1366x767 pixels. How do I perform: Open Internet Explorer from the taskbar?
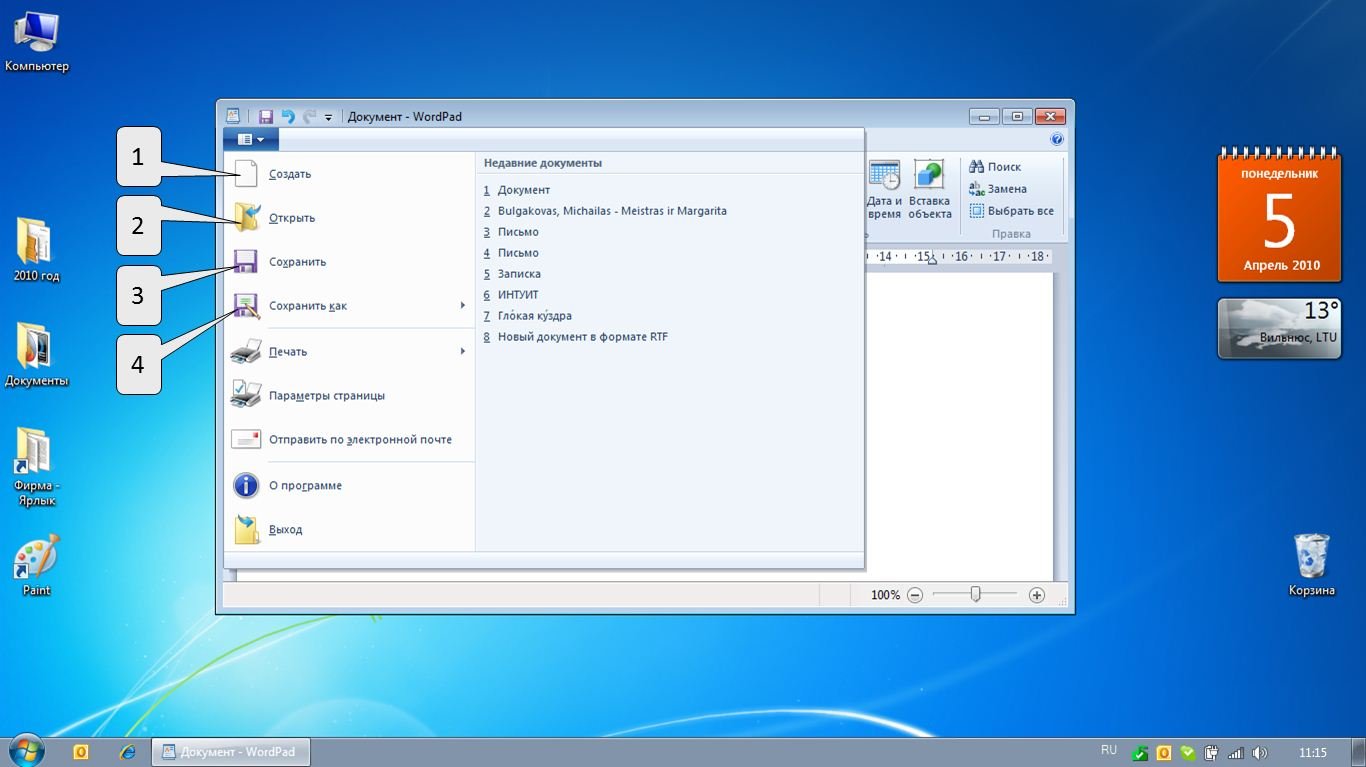tap(127, 752)
